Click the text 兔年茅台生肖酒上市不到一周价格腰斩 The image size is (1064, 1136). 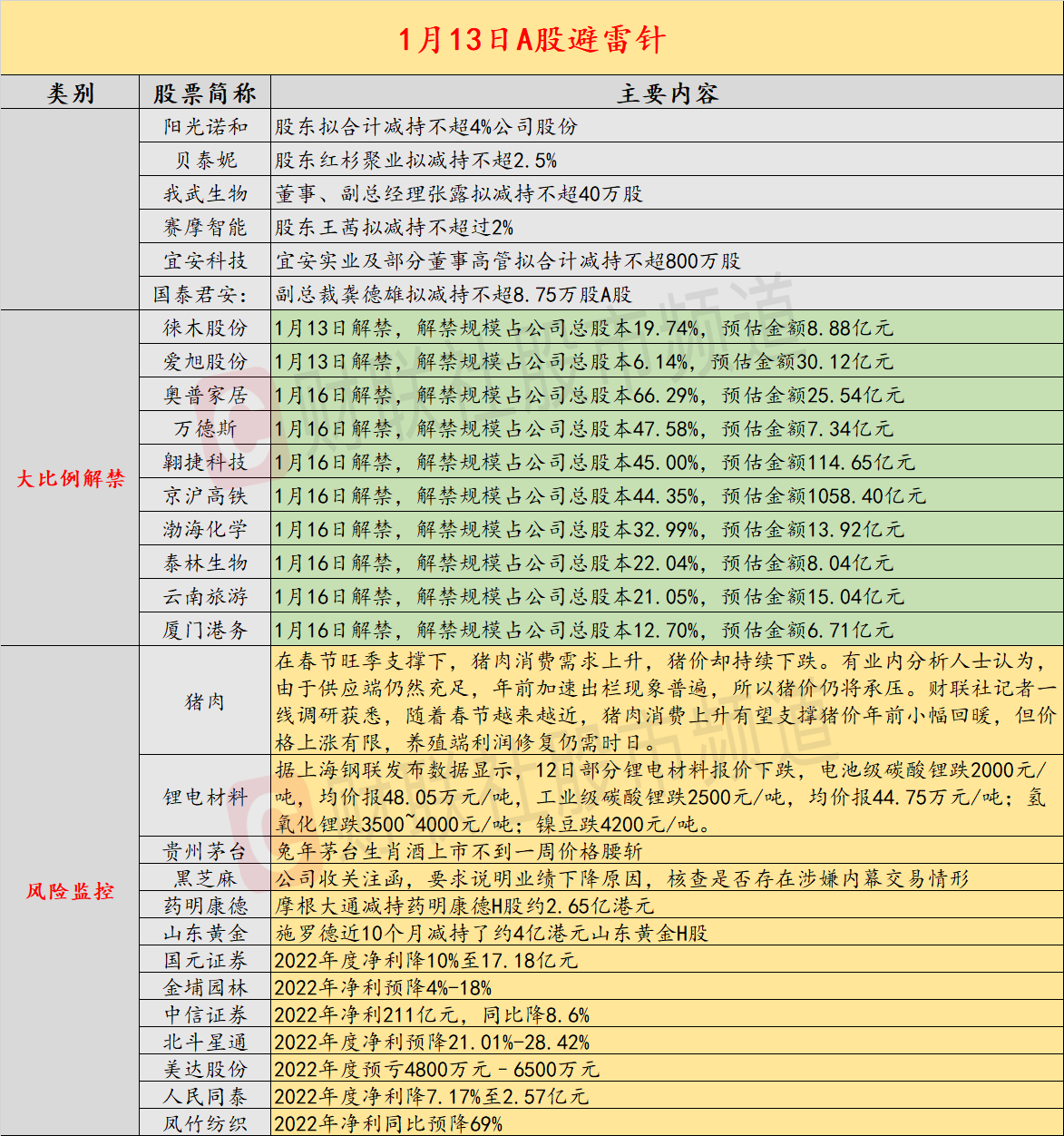459,851
